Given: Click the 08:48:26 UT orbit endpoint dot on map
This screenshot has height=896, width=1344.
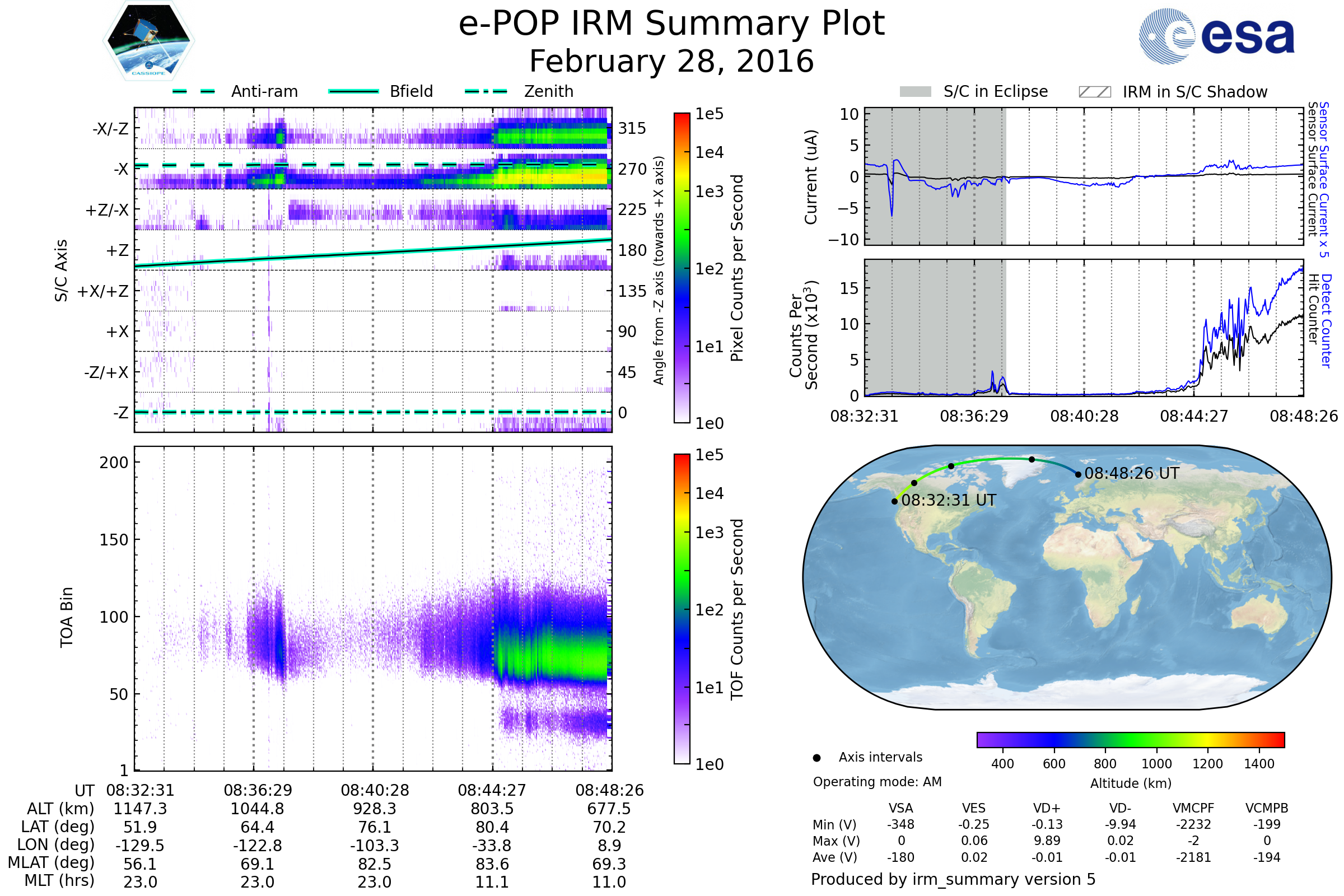Looking at the screenshot, I should (x=1079, y=474).
